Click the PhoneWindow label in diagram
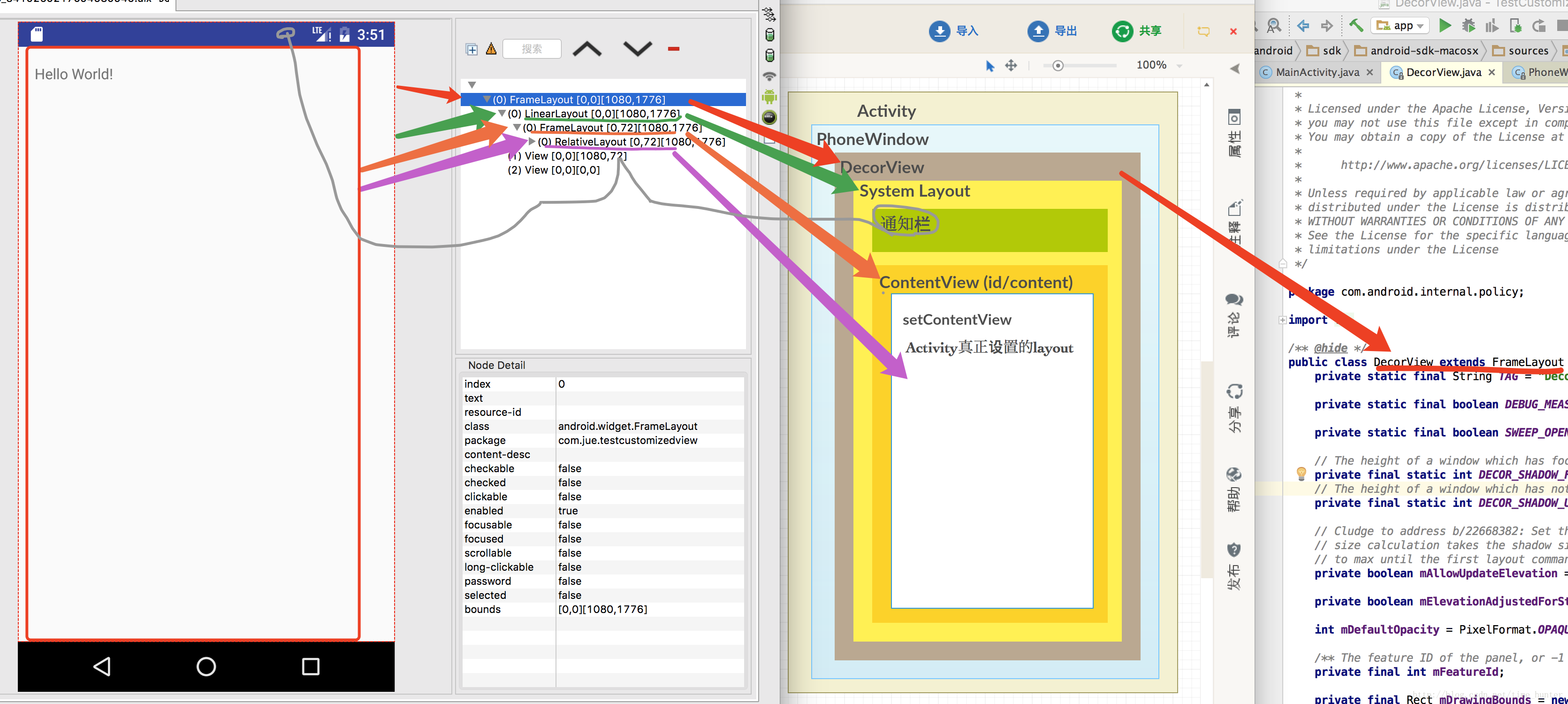 (x=872, y=139)
